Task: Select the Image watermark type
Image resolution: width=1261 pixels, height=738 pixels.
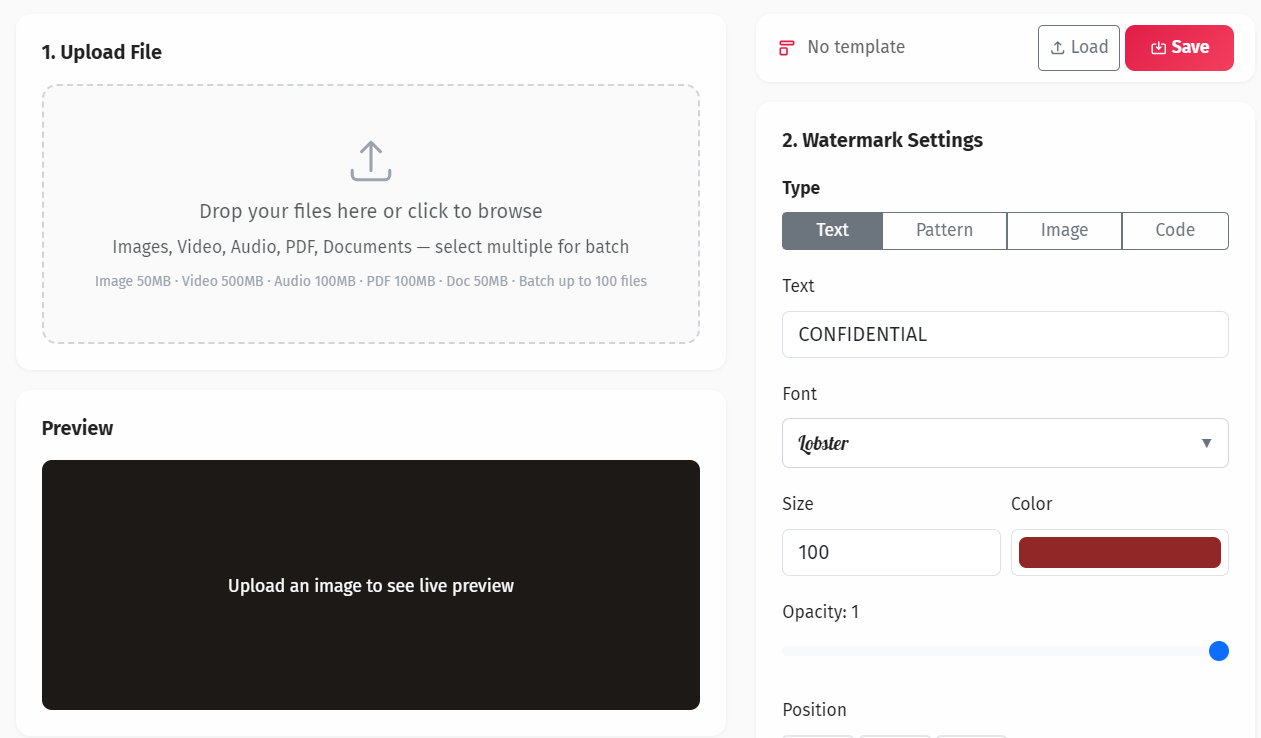Action: point(1064,230)
